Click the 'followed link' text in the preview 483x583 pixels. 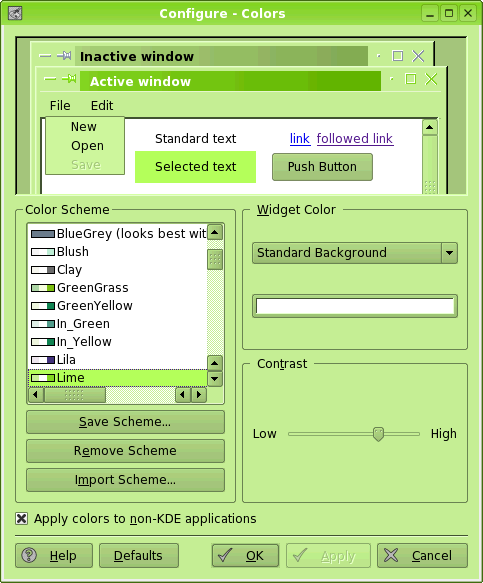point(355,139)
